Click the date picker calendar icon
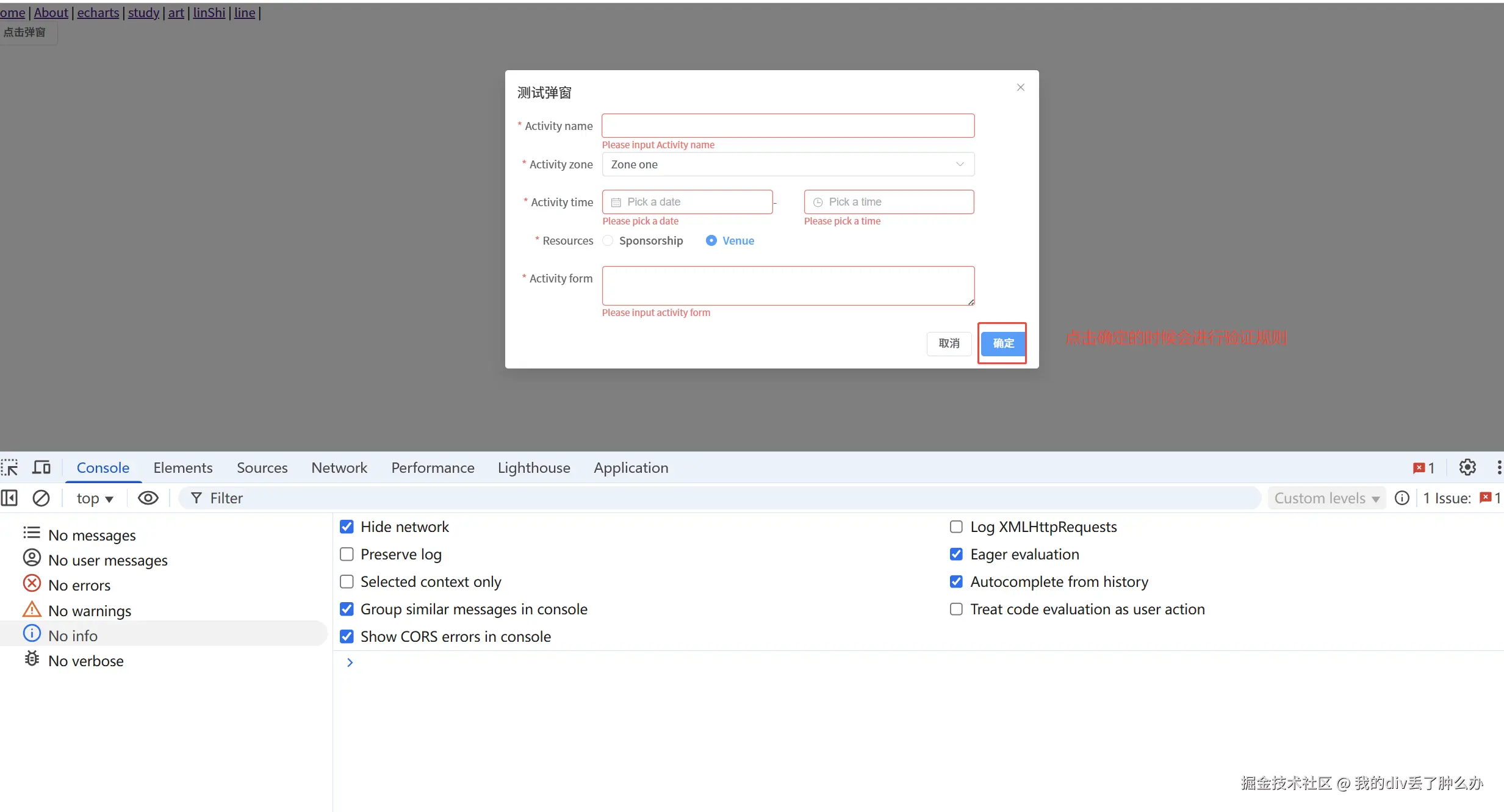This screenshot has width=1504, height=812. point(616,203)
